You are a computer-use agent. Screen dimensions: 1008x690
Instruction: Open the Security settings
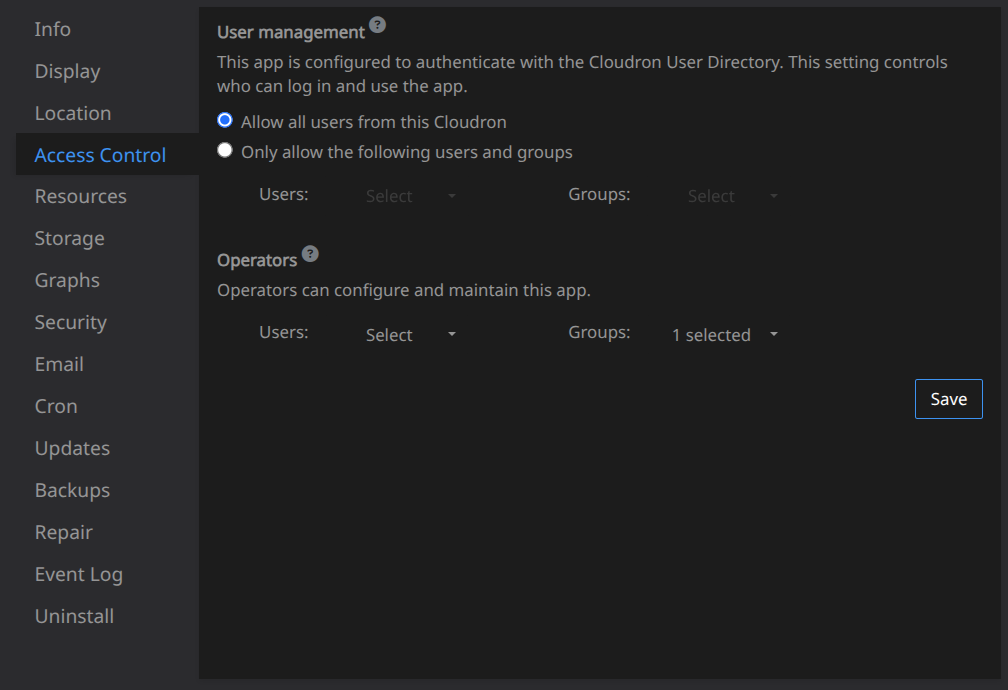click(x=70, y=322)
